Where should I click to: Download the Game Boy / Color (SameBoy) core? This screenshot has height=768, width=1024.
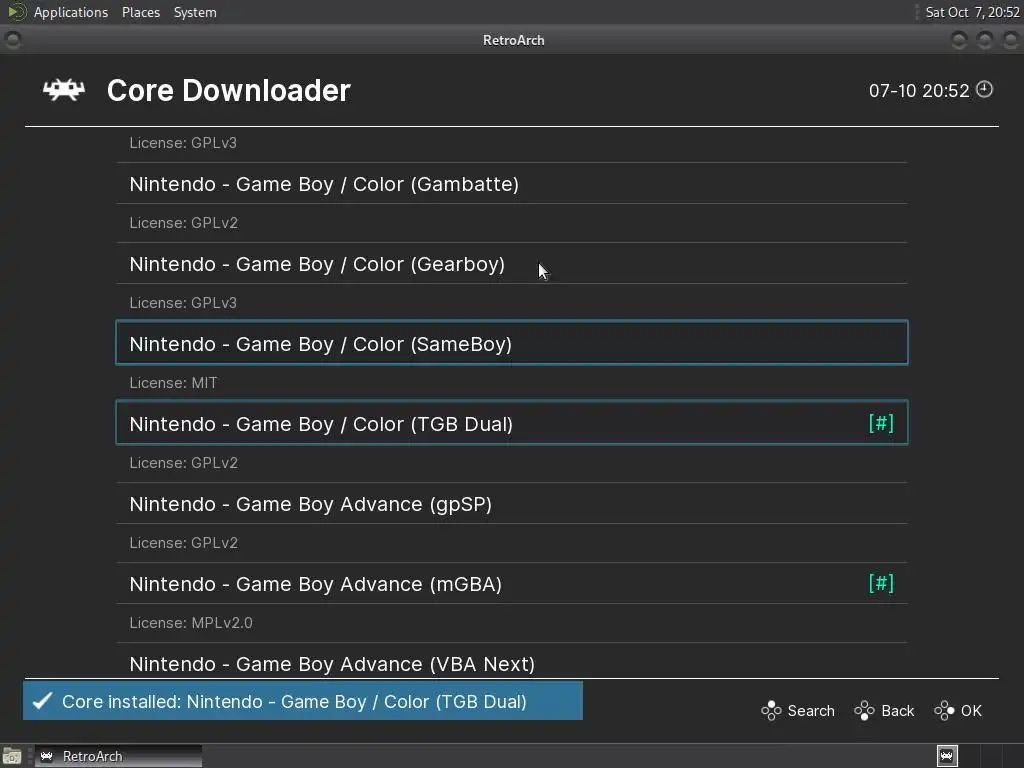coord(320,344)
